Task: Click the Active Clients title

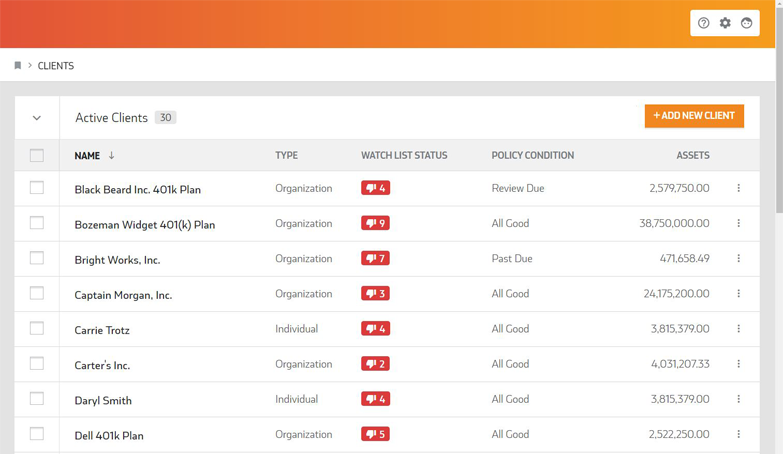Action: click(x=111, y=118)
